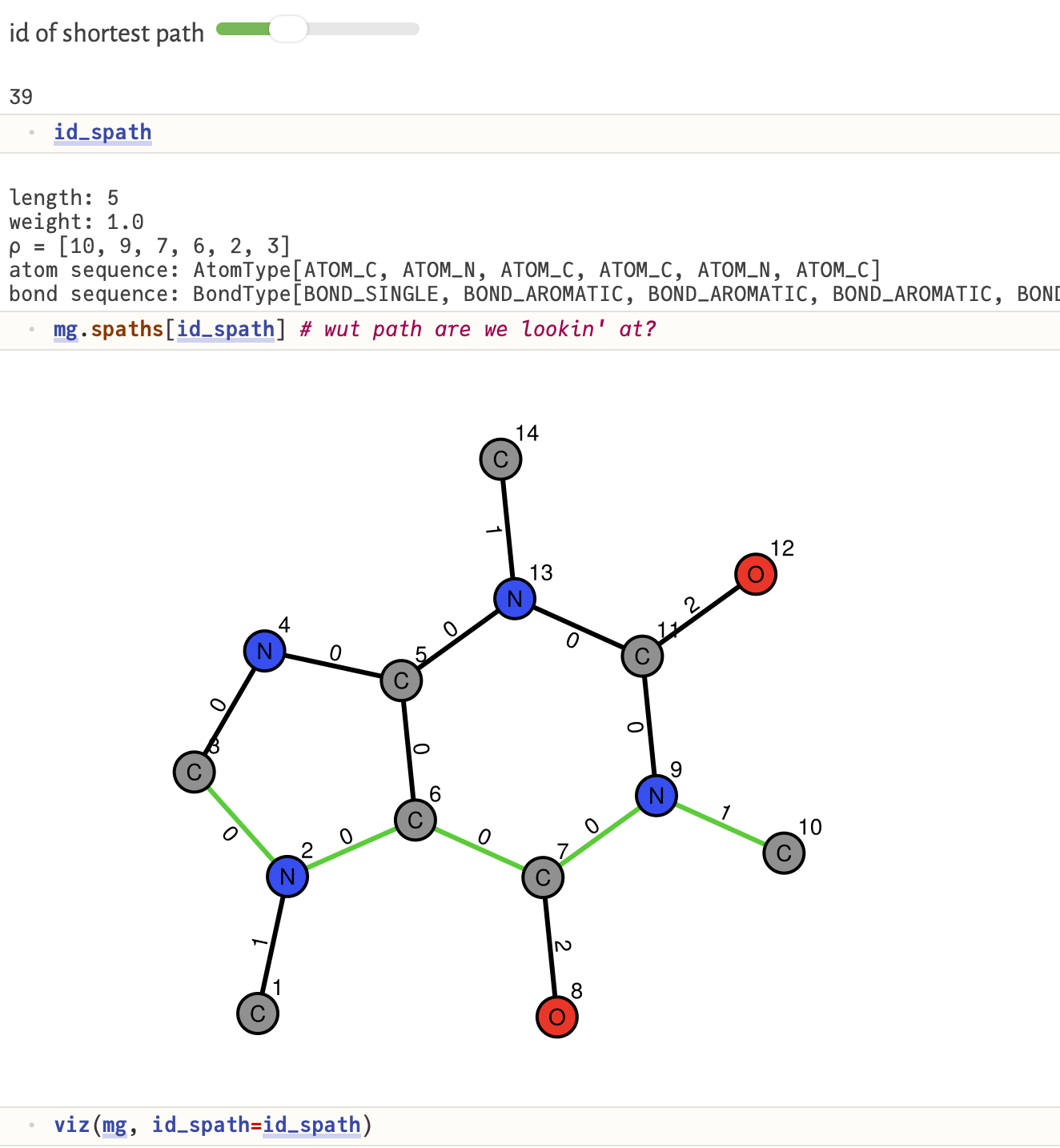The width and height of the screenshot is (1060, 1148).
Task: Click the id_spath variable in the first cell
Action: [102, 132]
